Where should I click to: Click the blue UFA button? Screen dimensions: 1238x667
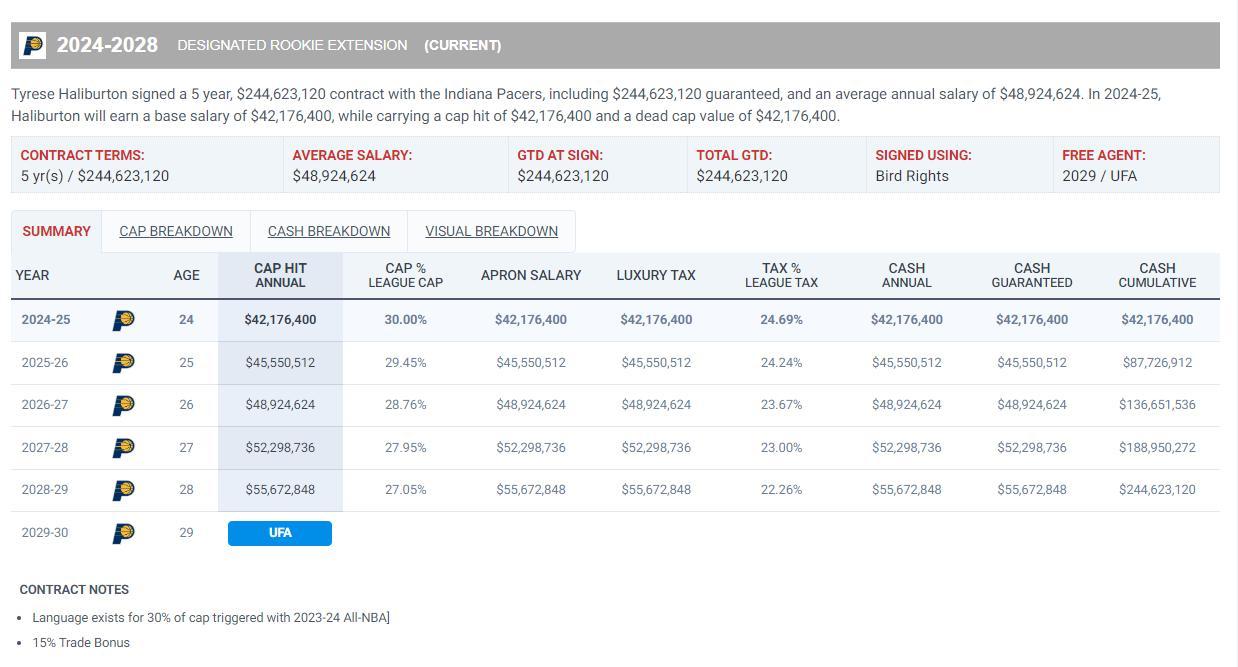pos(280,533)
